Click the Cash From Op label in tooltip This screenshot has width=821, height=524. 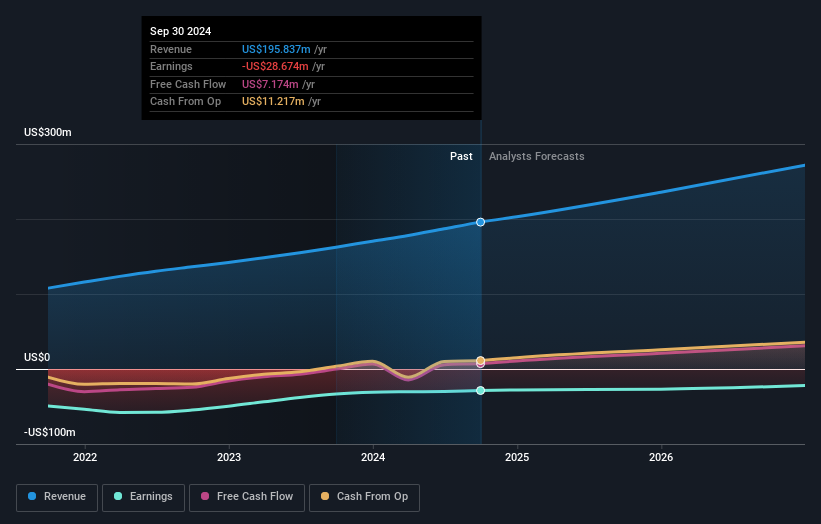(x=185, y=102)
